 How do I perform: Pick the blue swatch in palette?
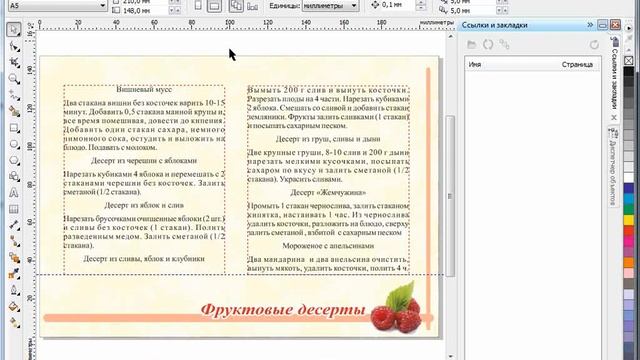pyautogui.click(x=629, y=188)
